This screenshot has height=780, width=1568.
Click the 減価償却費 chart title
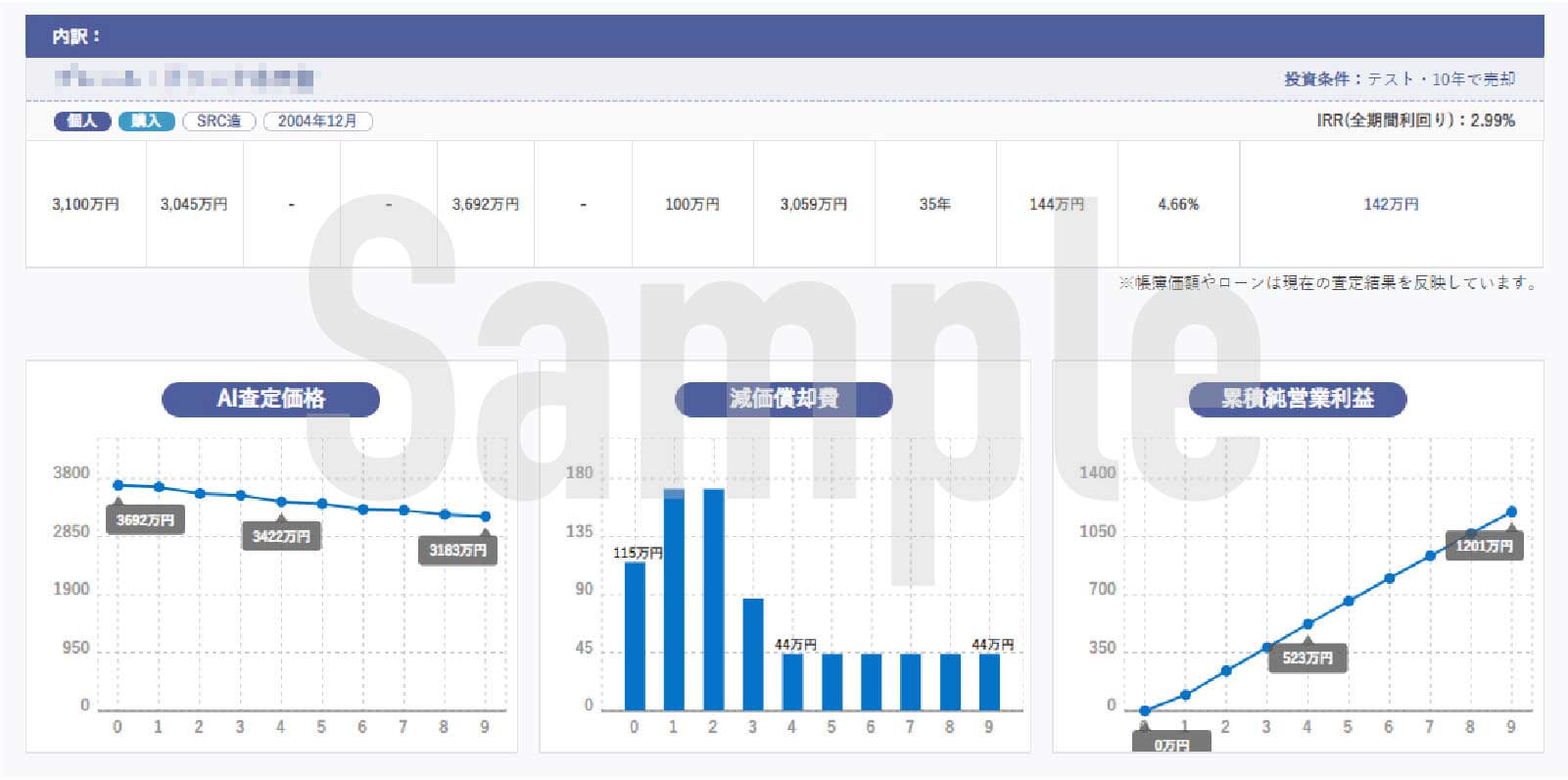click(784, 399)
